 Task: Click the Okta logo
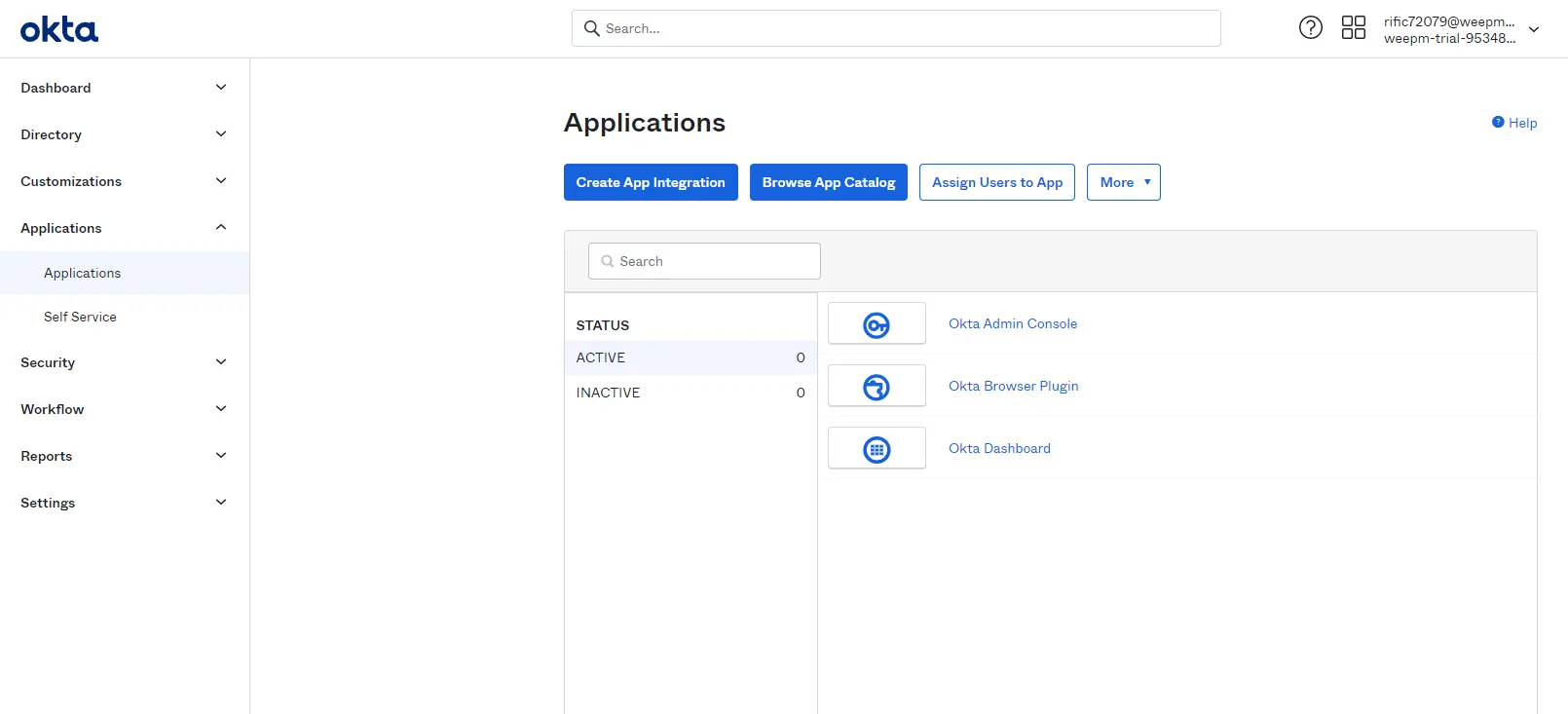(x=59, y=29)
